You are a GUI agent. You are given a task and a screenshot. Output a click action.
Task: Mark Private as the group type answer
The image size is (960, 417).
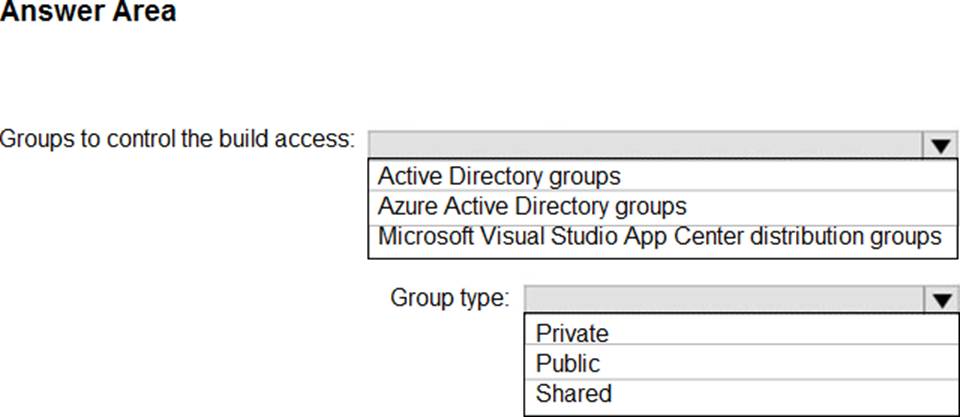click(x=572, y=333)
